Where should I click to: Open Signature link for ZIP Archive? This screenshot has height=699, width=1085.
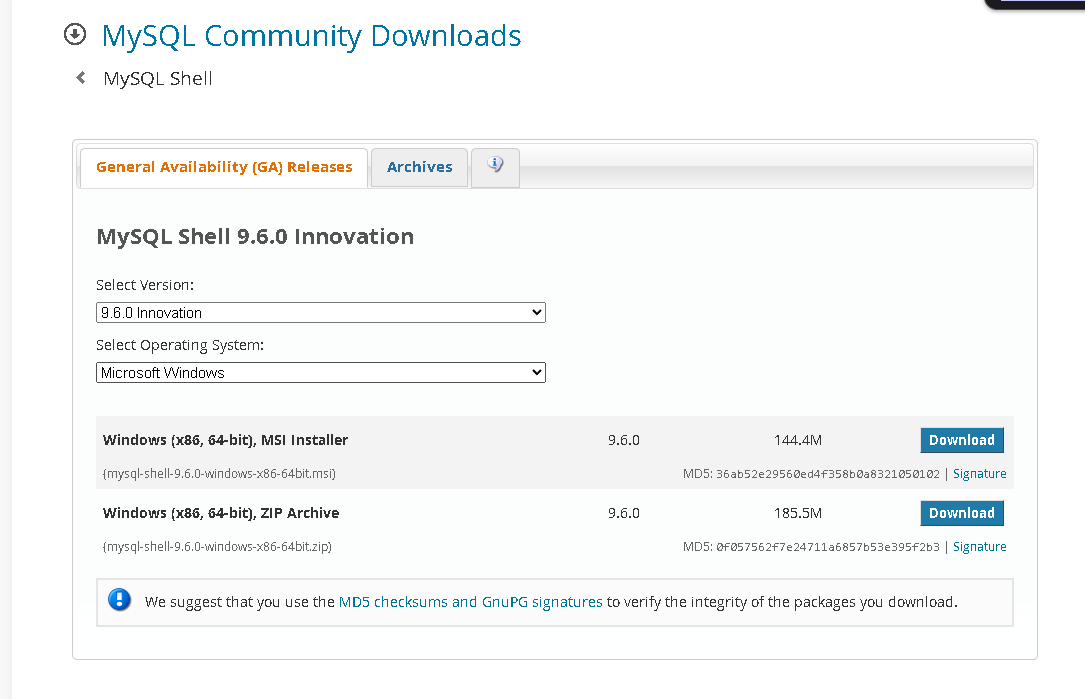980,547
